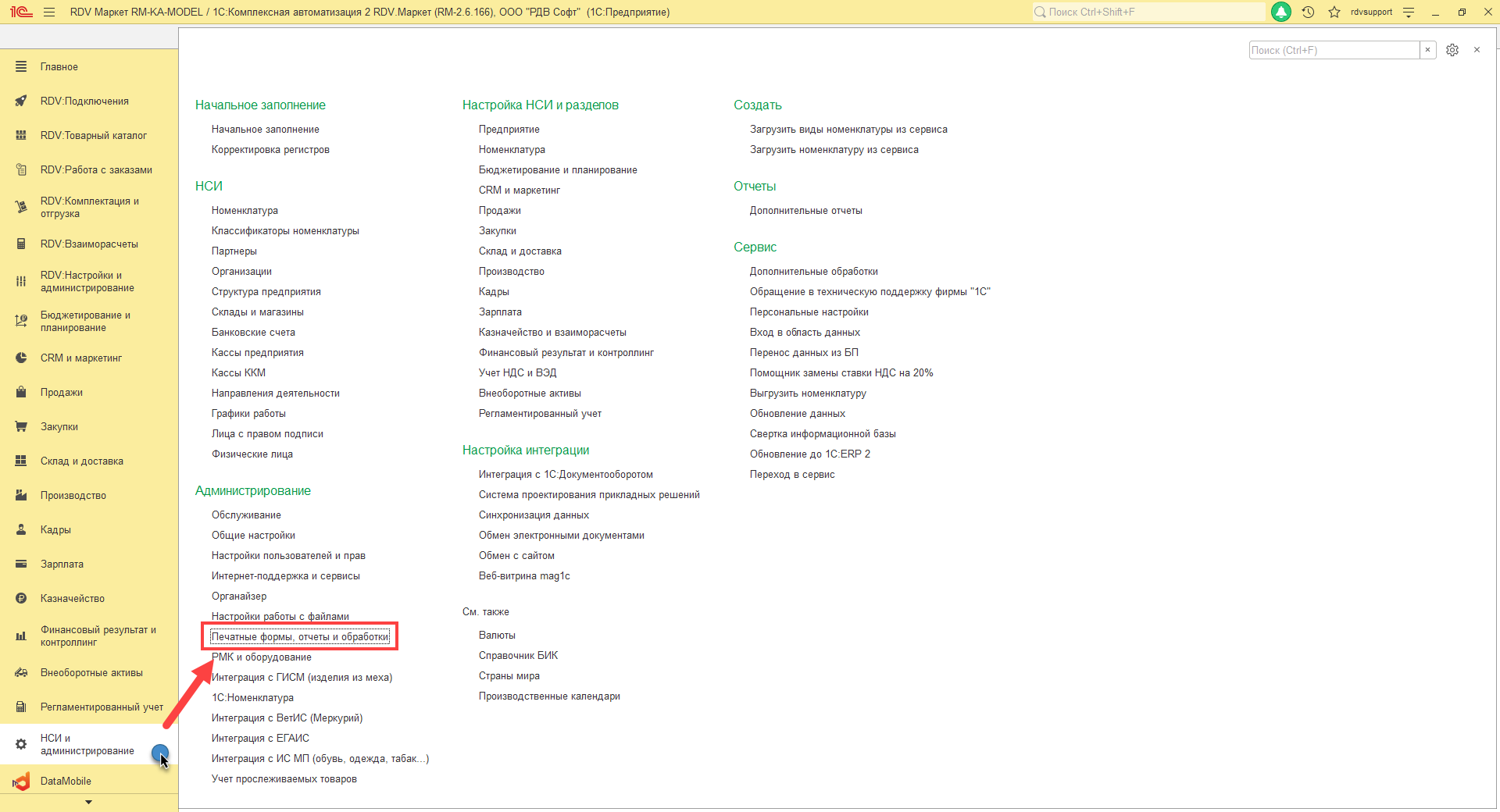Open CRM и маркетинг pie chart icon

pos(21,358)
